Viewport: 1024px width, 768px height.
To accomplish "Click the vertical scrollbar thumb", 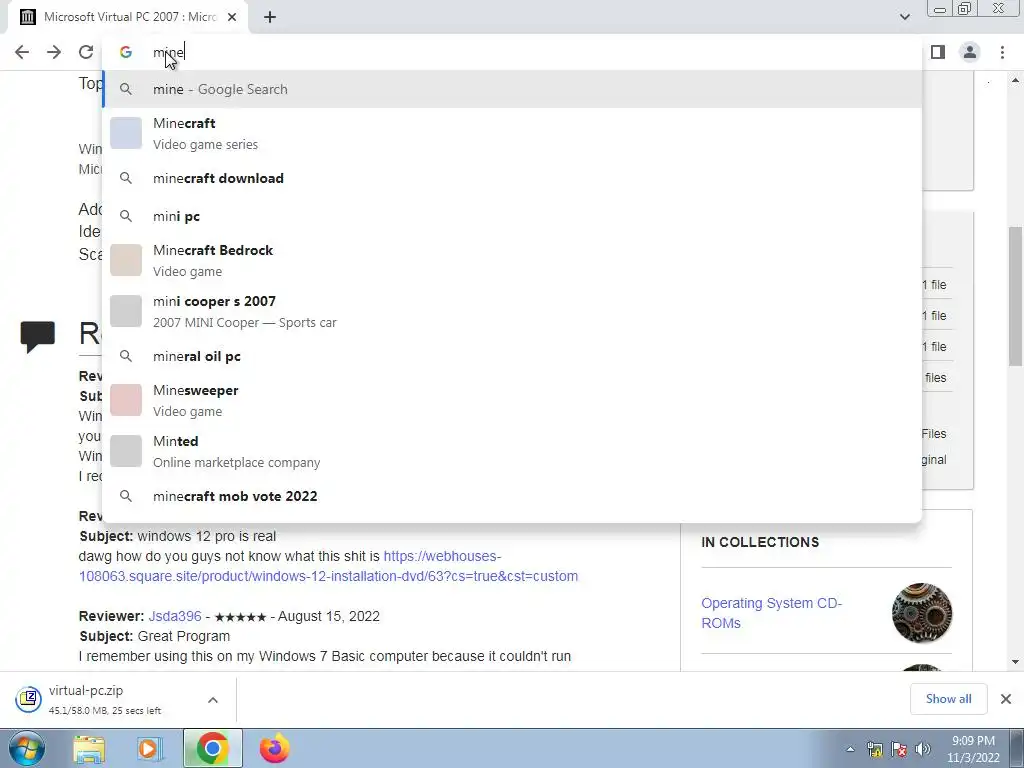I will point(1015,296).
